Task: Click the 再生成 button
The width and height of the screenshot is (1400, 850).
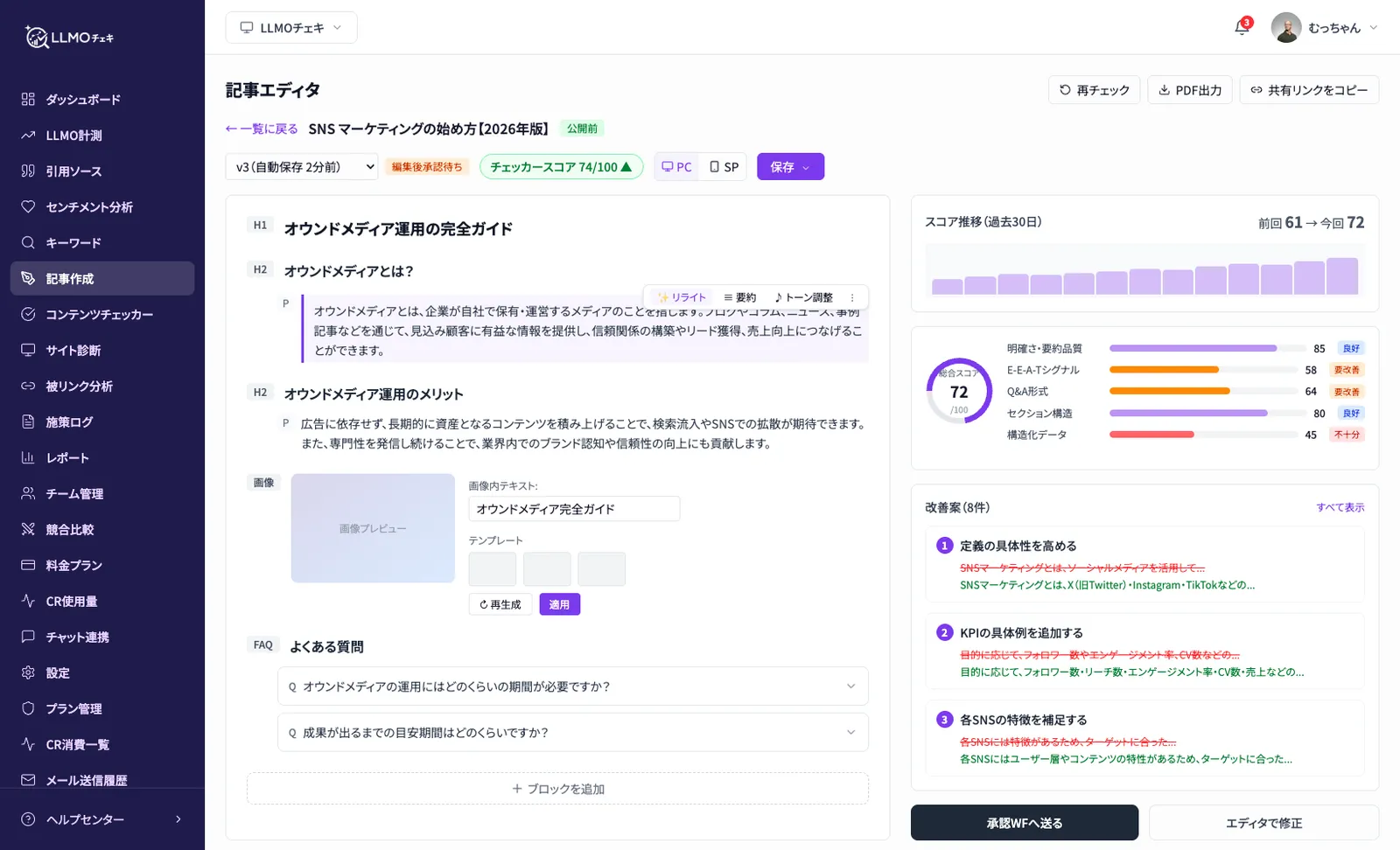Action: click(500, 604)
